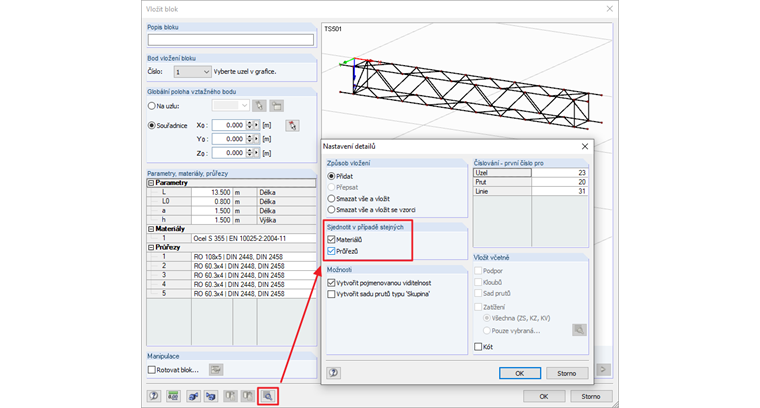This screenshot has height=408, width=760.
Task: Open the Y0 field side arrow menu
Action: [x=256, y=139]
